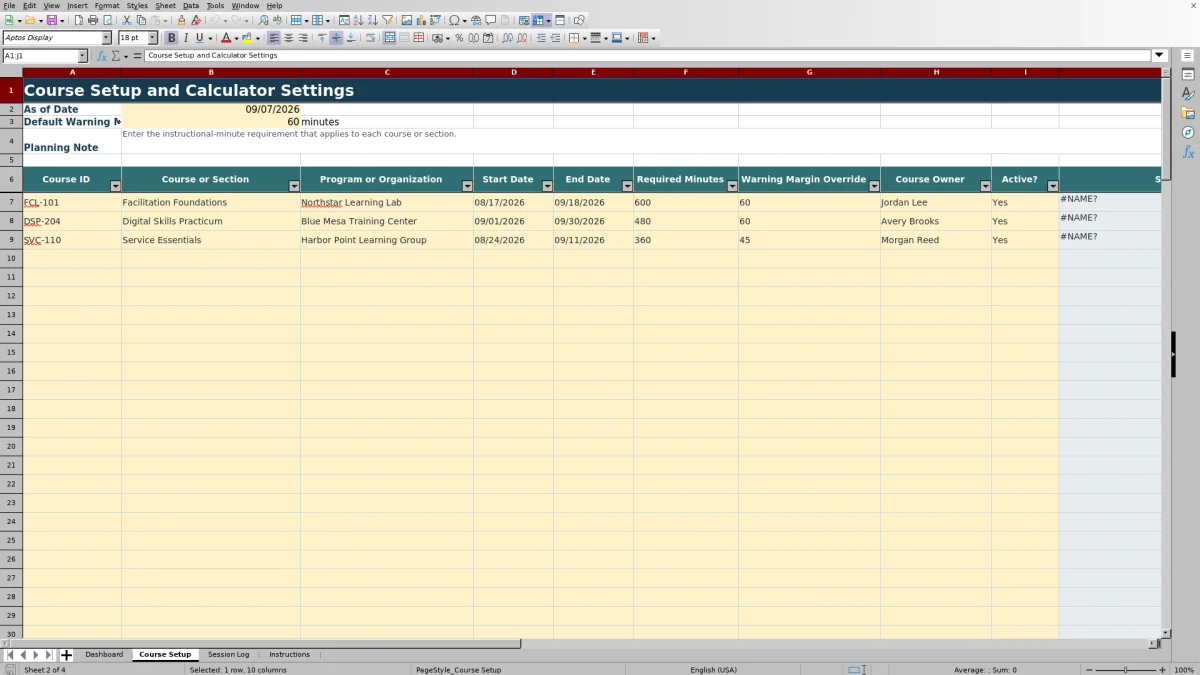
Task: Click the Undo arrow icon
Action: 214,20
